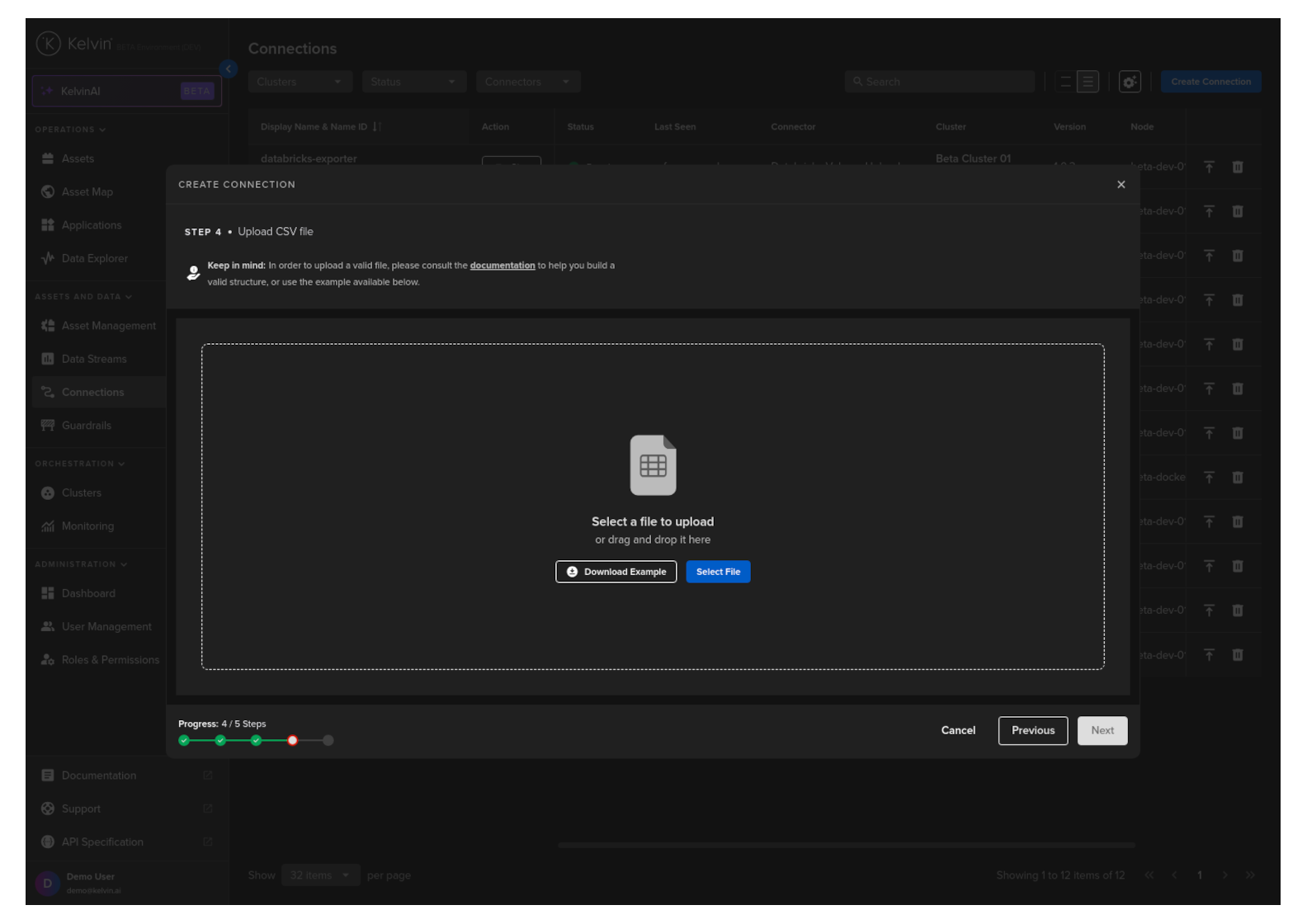Click the upload arrow icon in first row

(x=1208, y=167)
